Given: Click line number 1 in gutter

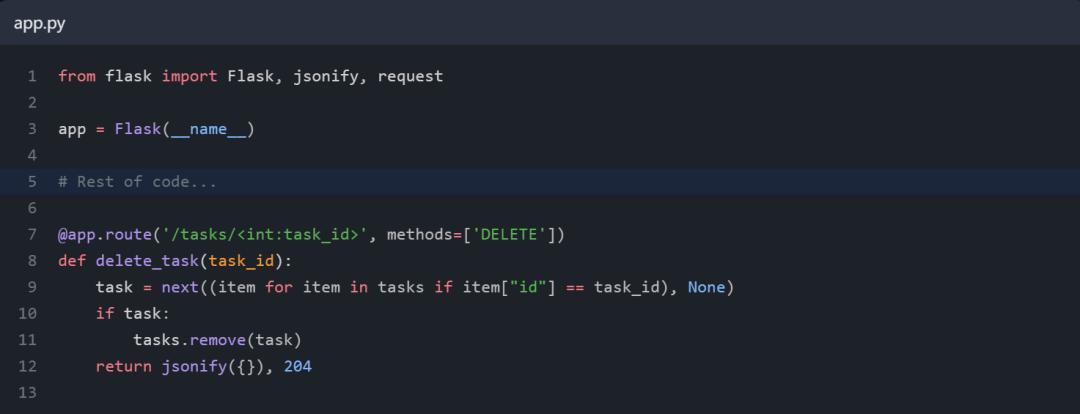Looking at the screenshot, I should (x=32, y=76).
